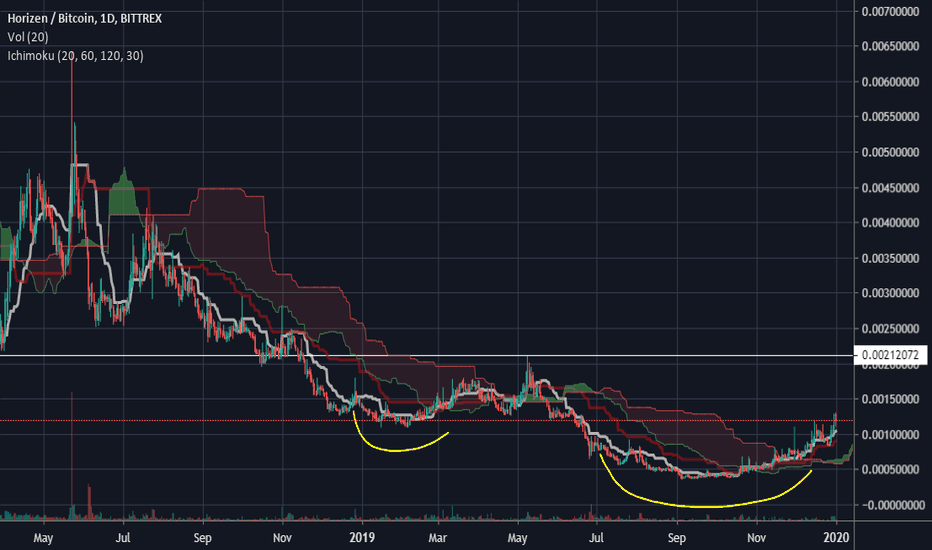Click the 0.00150000 price axis label

click(x=890, y=399)
